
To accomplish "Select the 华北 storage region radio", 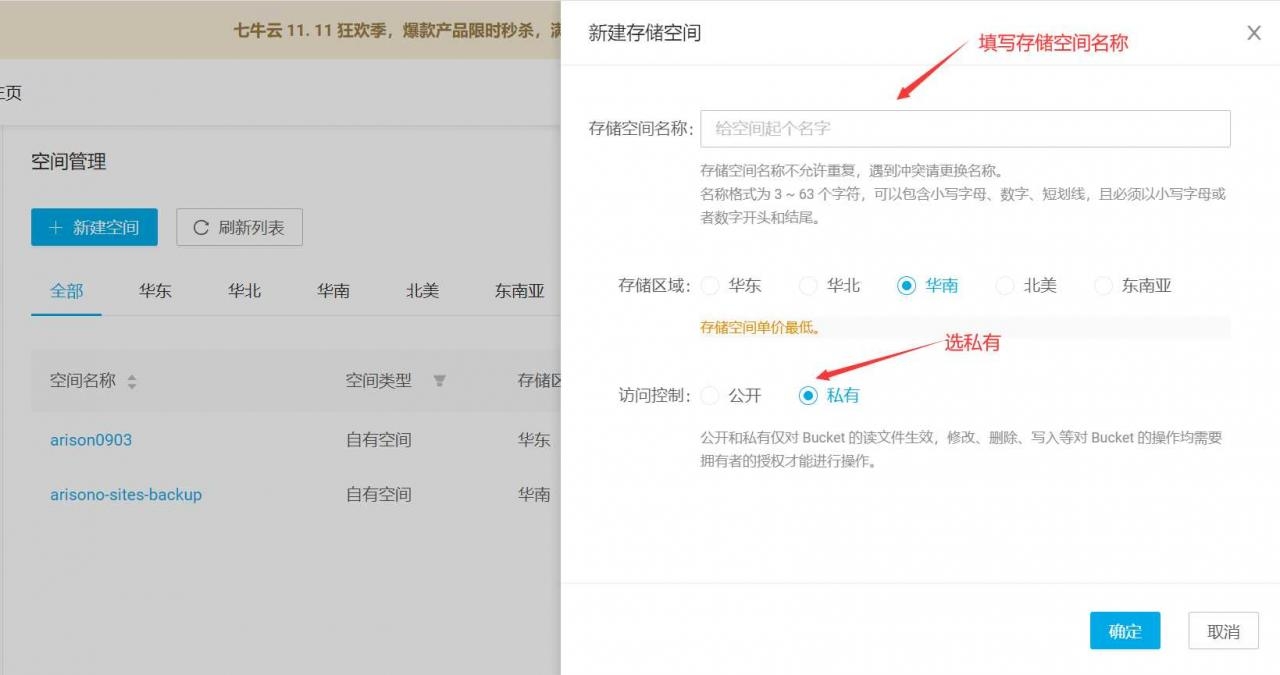I will click(x=808, y=286).
